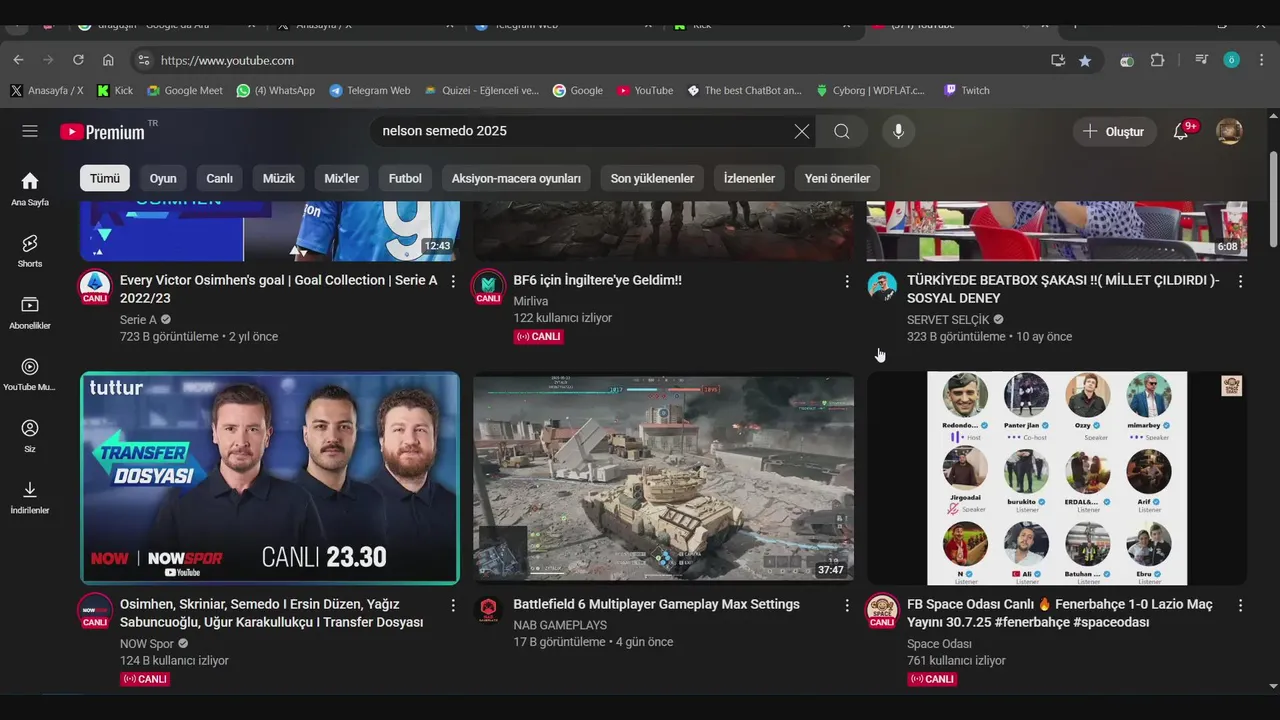This screenshot has width=1280, height=720.
Task: Open options for Every Victor Osimhen's goal video
Action: [x=453, y=281]
